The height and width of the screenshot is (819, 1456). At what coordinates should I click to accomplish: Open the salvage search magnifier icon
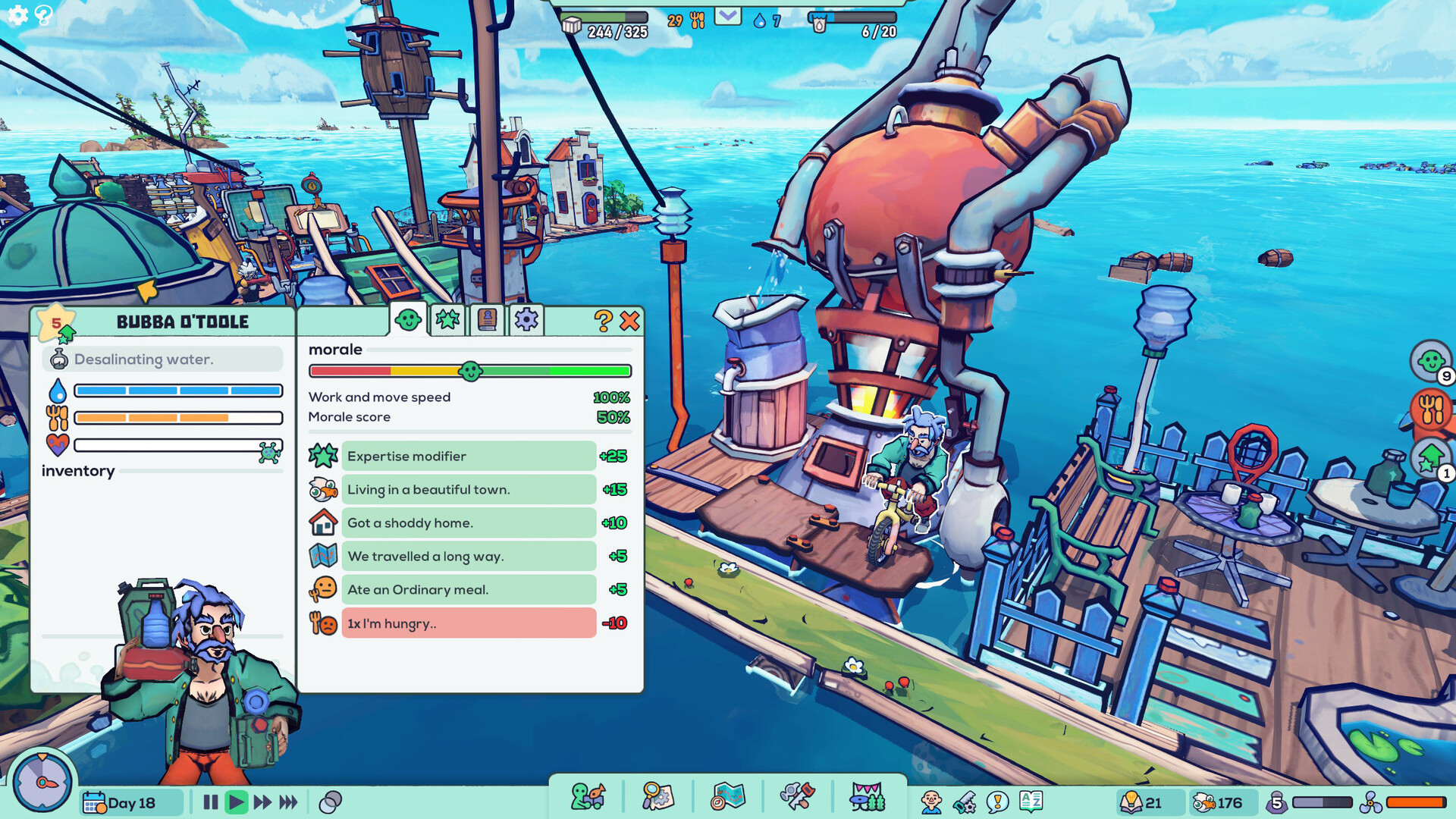tap(657, 797)
